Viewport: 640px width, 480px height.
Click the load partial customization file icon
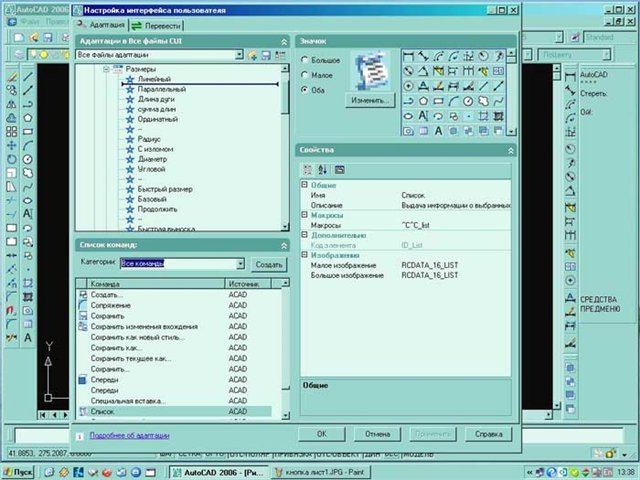pos(253,55)
